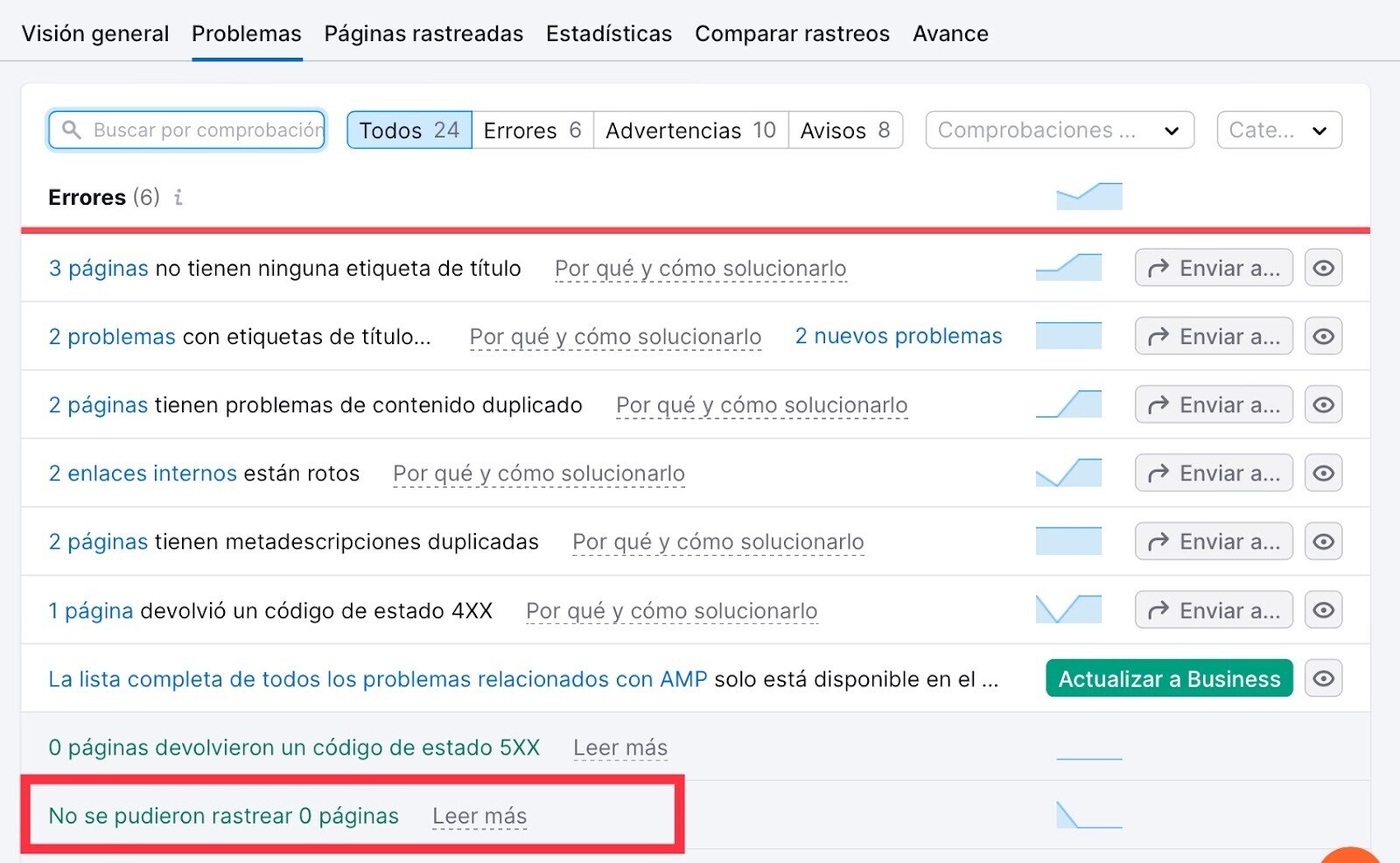Open the Estadísticas tab
1400x863 pixels.
point(609,33)
